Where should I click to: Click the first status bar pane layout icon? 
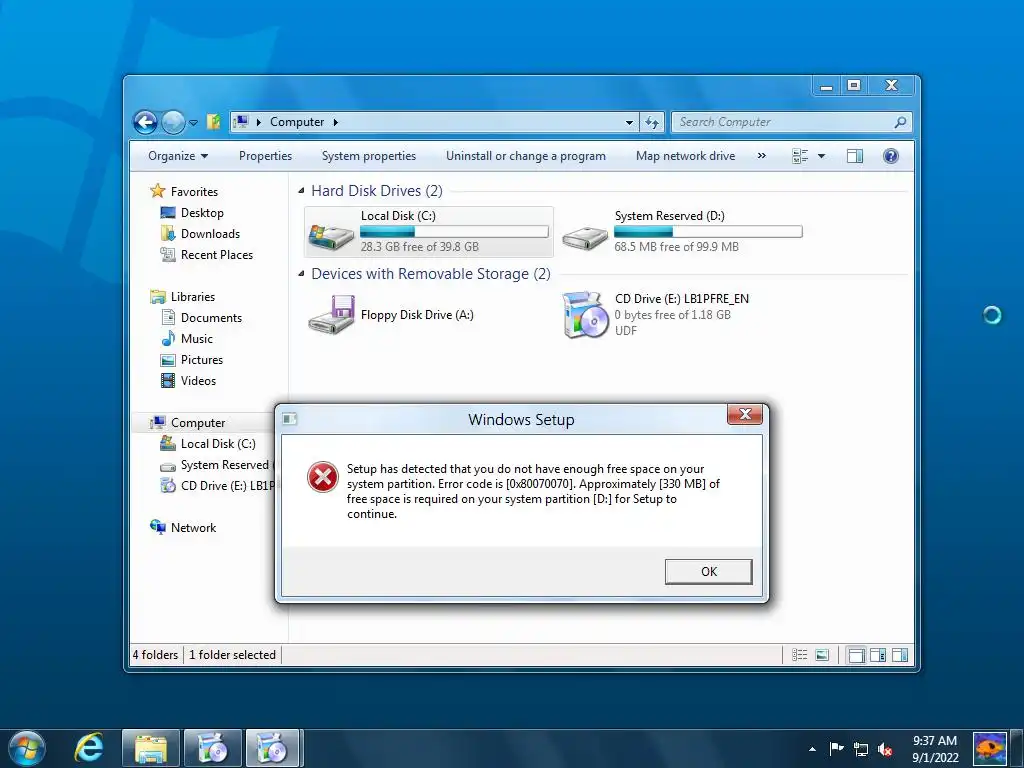(856, 655)
